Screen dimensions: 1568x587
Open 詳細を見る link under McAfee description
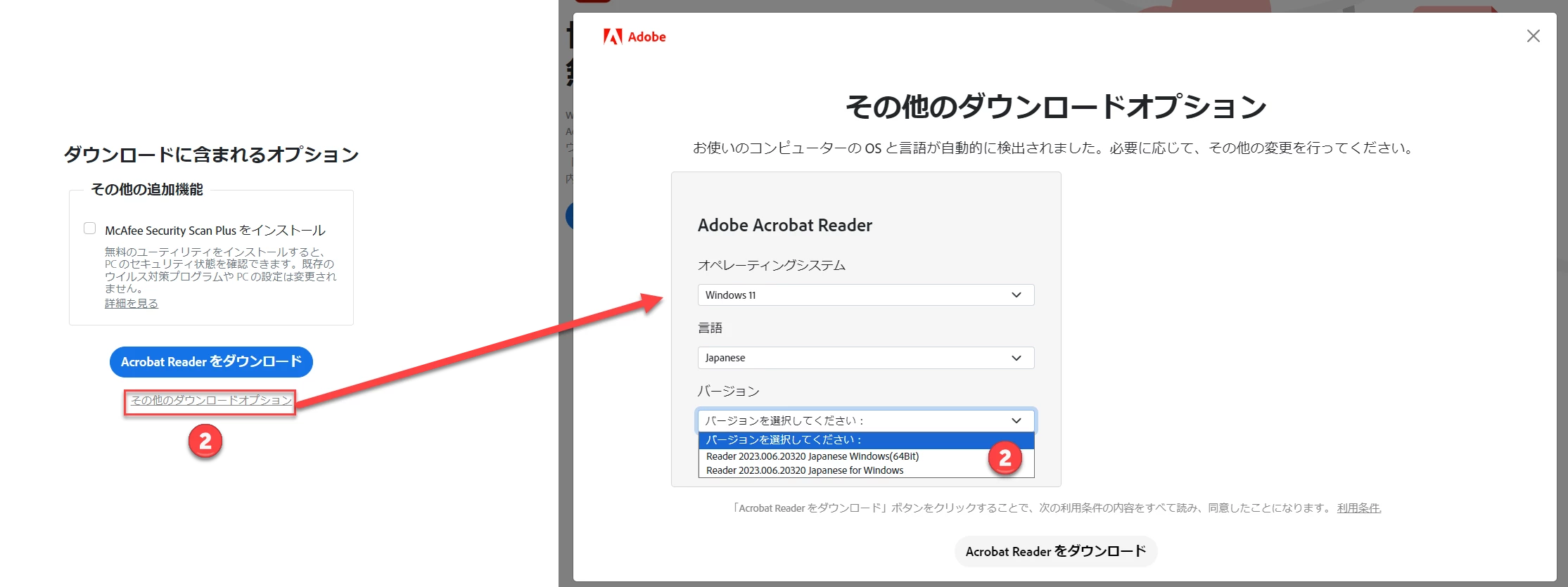tap(132, 303)
